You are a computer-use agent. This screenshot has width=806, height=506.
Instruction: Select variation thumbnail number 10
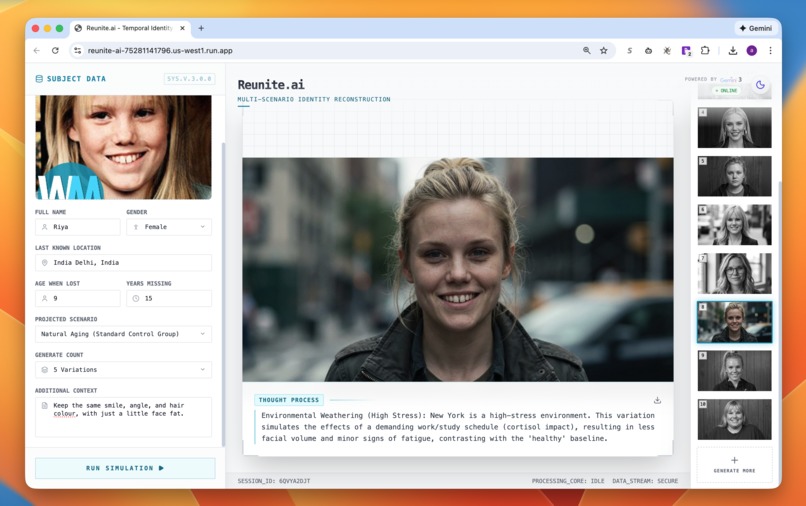coord(735,419)
